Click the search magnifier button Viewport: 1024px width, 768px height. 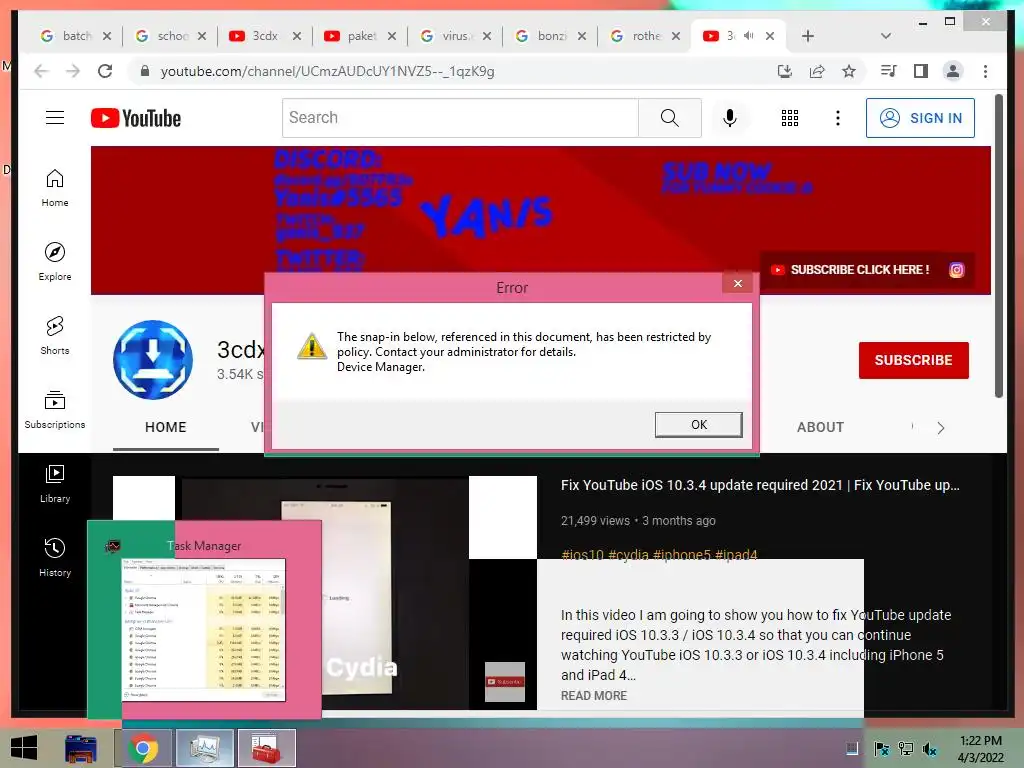pos(669,118)
